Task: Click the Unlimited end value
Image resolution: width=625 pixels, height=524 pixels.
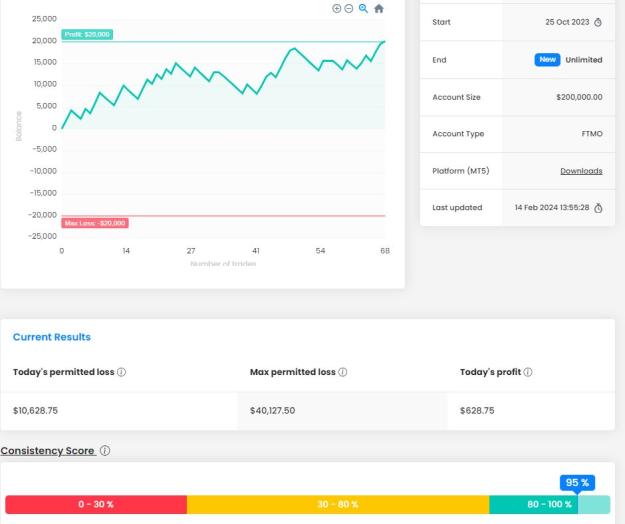Action: (x=584, y=60)
